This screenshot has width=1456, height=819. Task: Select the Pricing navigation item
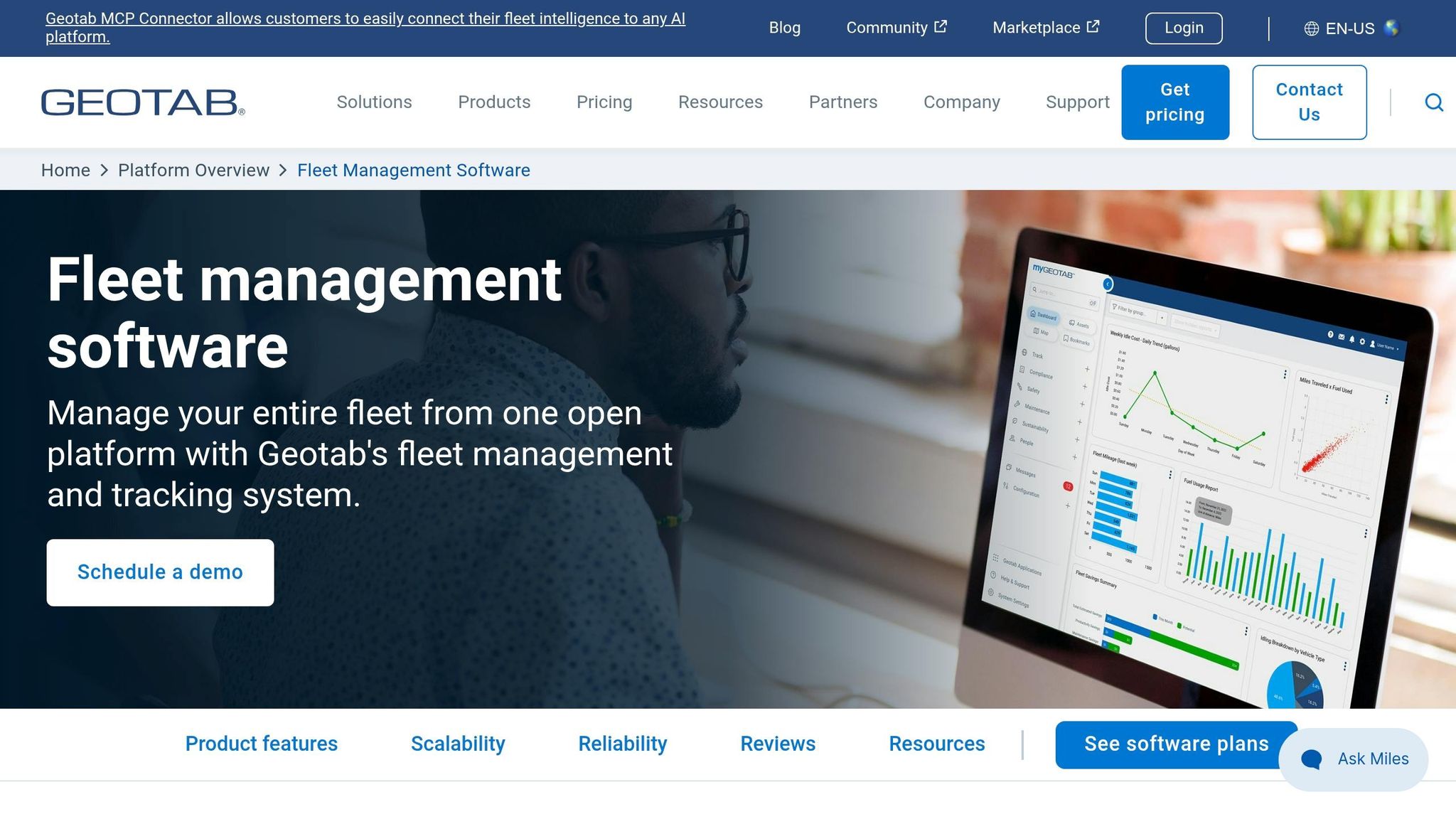[604, 102]
